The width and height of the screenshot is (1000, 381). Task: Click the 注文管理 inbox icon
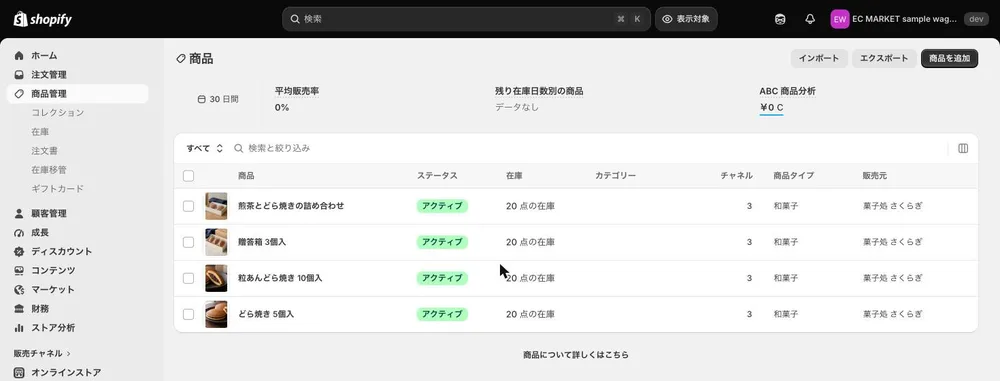[x=19, y=75]
